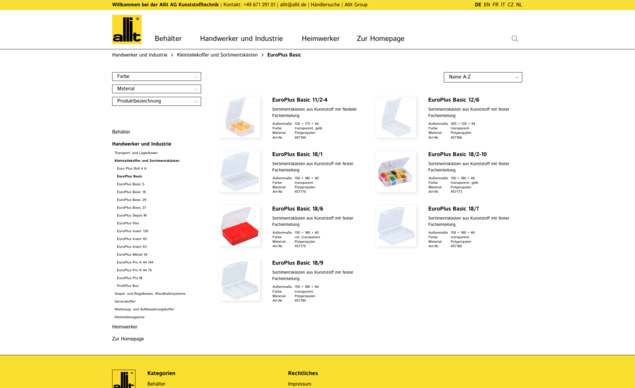Select Handwerker und Industrie in the navigation
Viewport: 635px width, 388px height.
(241, 38)
